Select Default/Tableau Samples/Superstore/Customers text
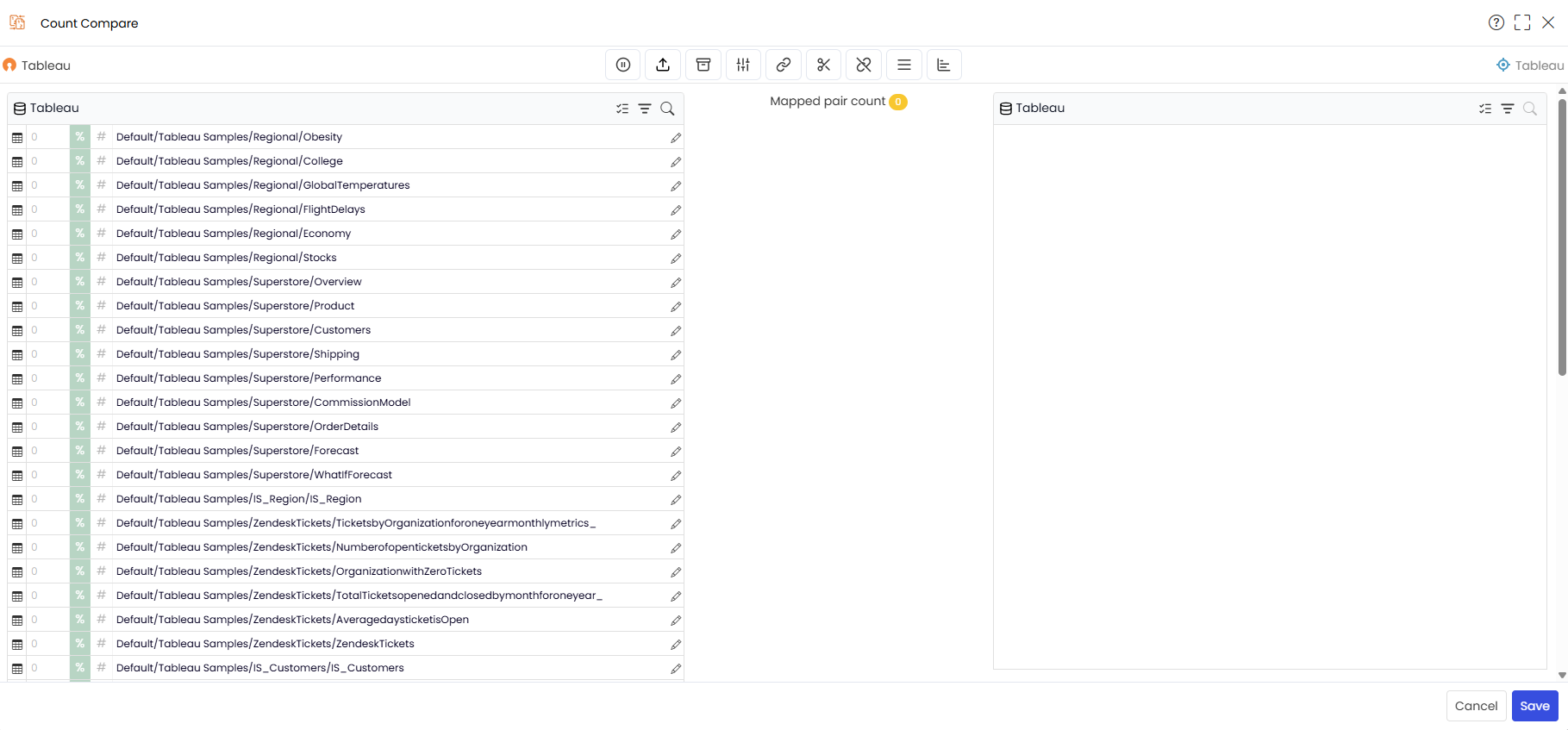Screen dimensions: 1568x730 pos(243,330)
